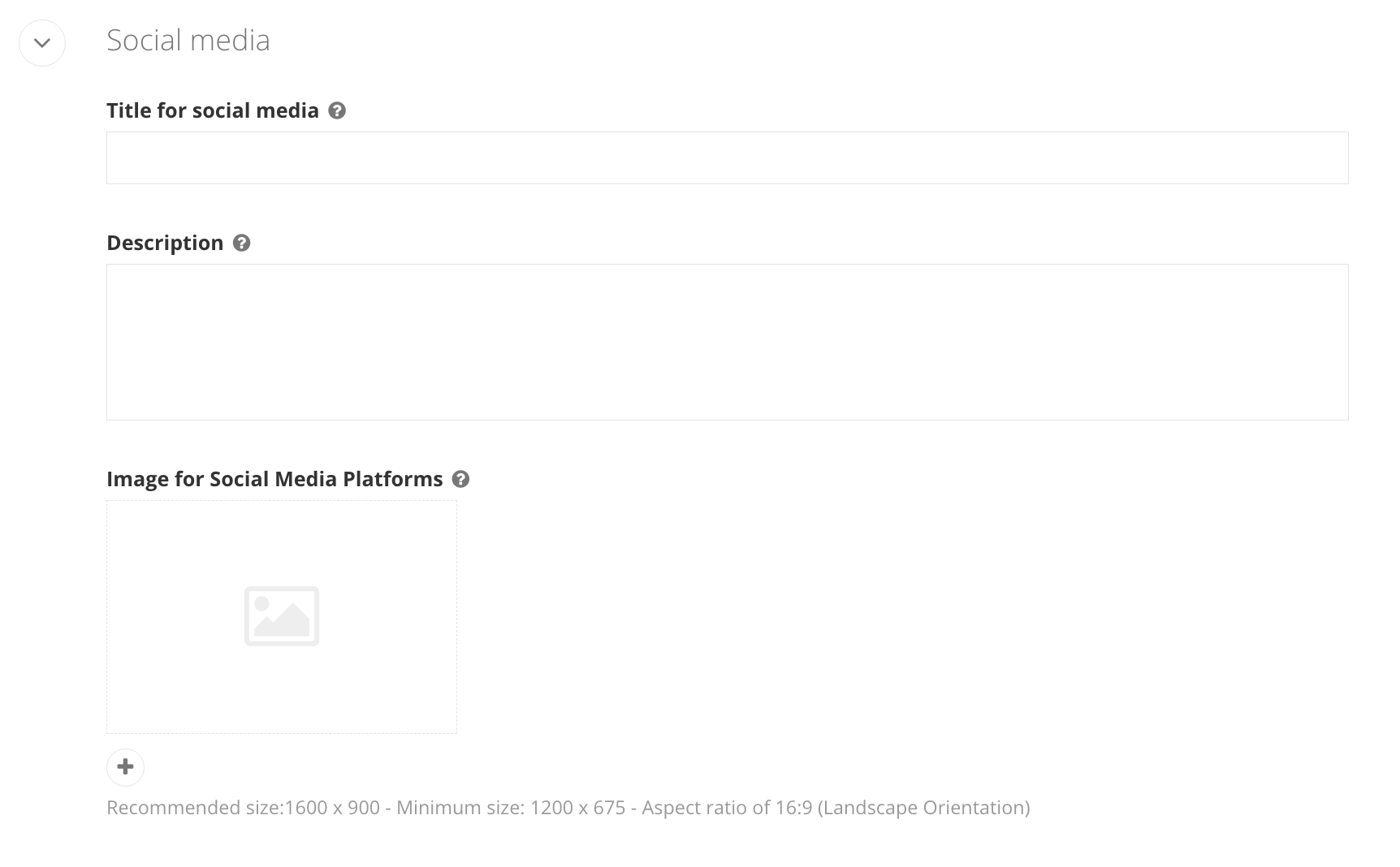Viewport: 1400px width, 867px height.
Task: Click the '(Landscape Orientation)' hint text
Action: click(x=923, y=808)
